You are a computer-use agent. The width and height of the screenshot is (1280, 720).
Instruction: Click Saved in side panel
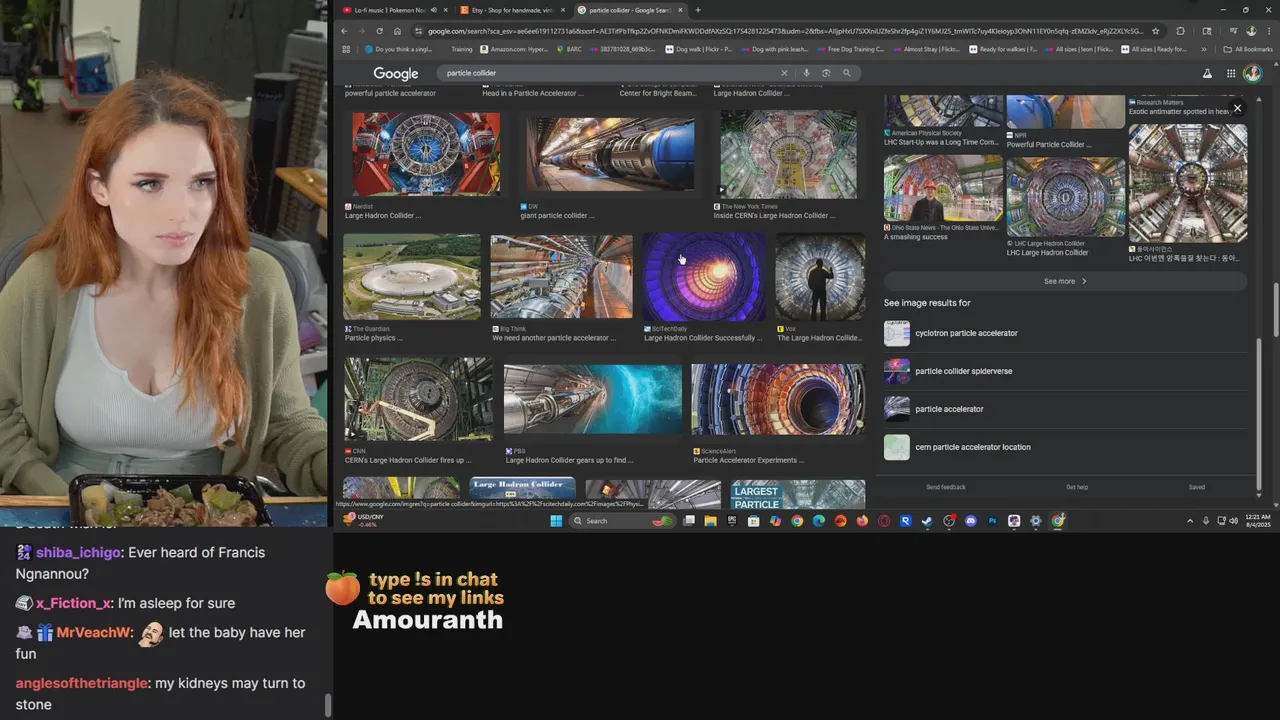click(x=1197, y=487)
